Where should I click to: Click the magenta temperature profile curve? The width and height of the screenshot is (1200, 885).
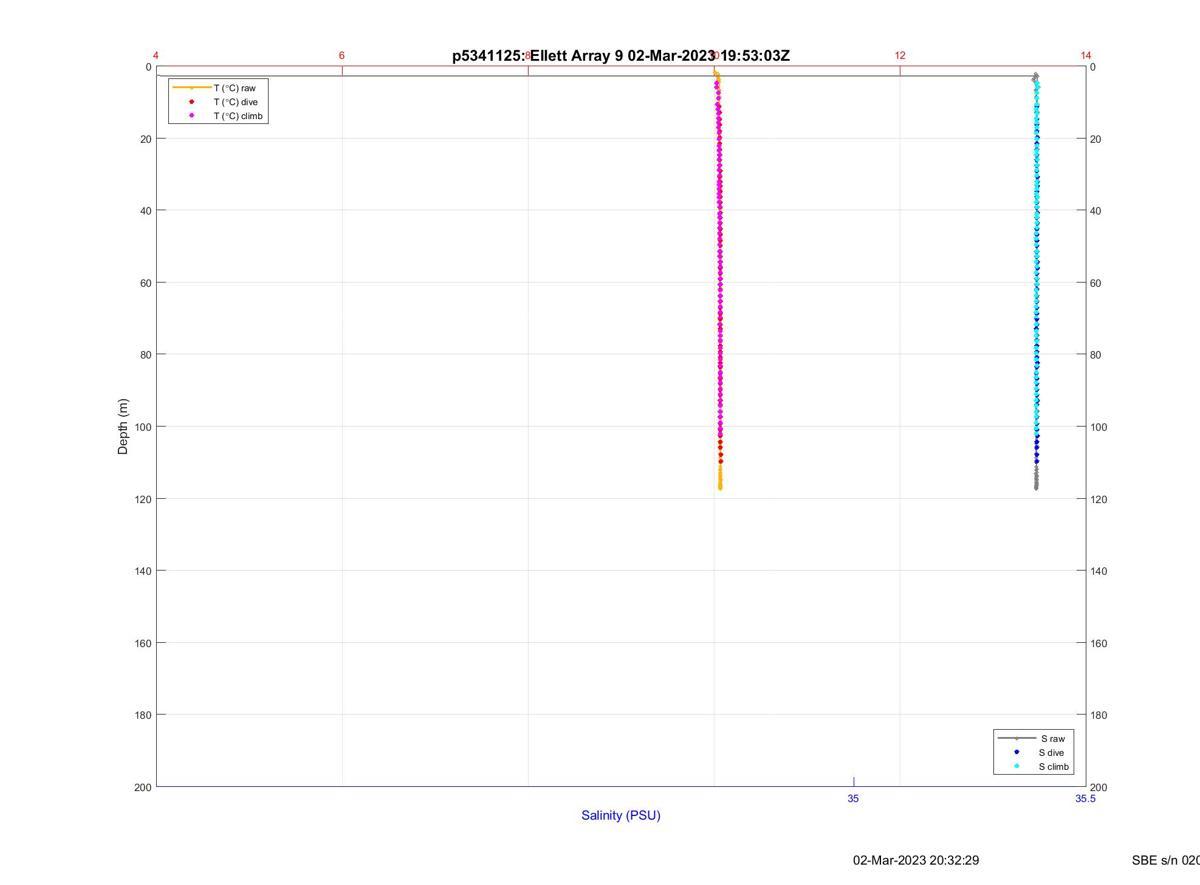[x=719, y=260]
